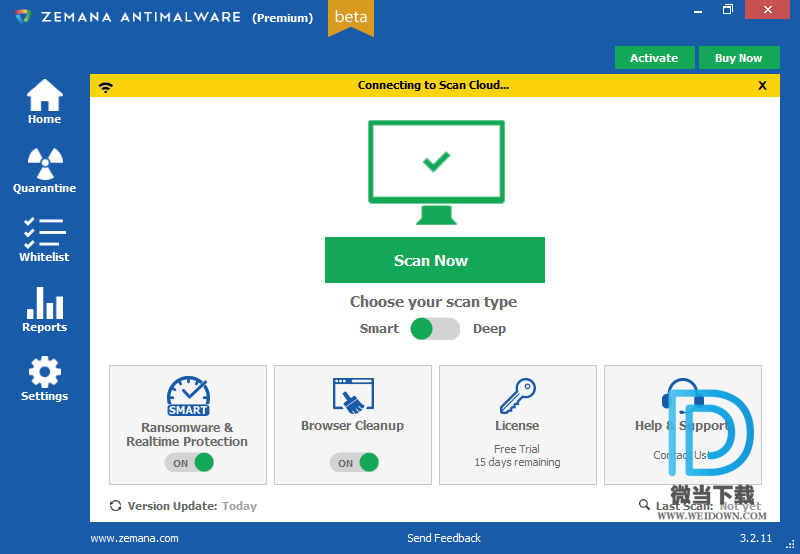Turn off Browser Cleanup switch
Screen dimensions: 800x554
pyautogui.click(x=354, y=463)
